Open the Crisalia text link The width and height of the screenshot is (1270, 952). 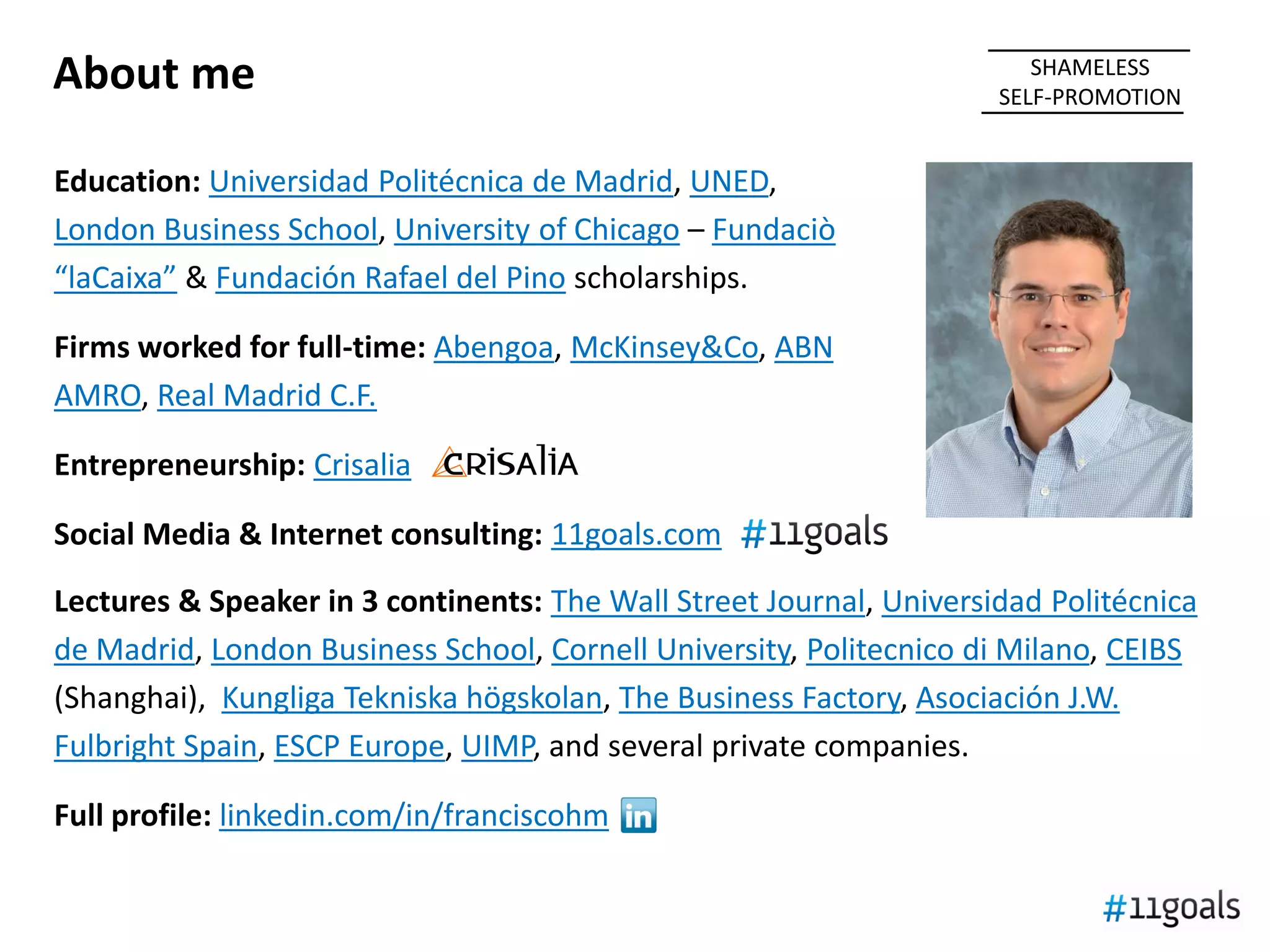point(362,465)
